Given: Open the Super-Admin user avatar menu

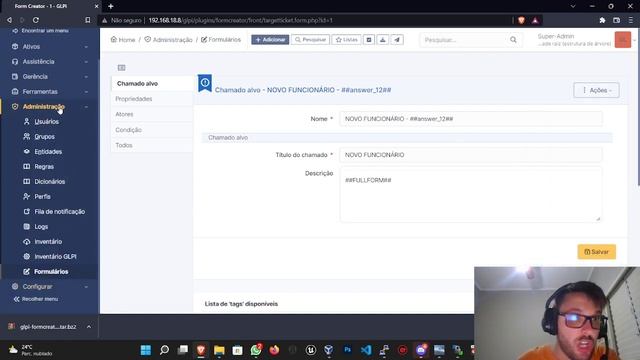Looking at the screenshot, I should (623, 40).
